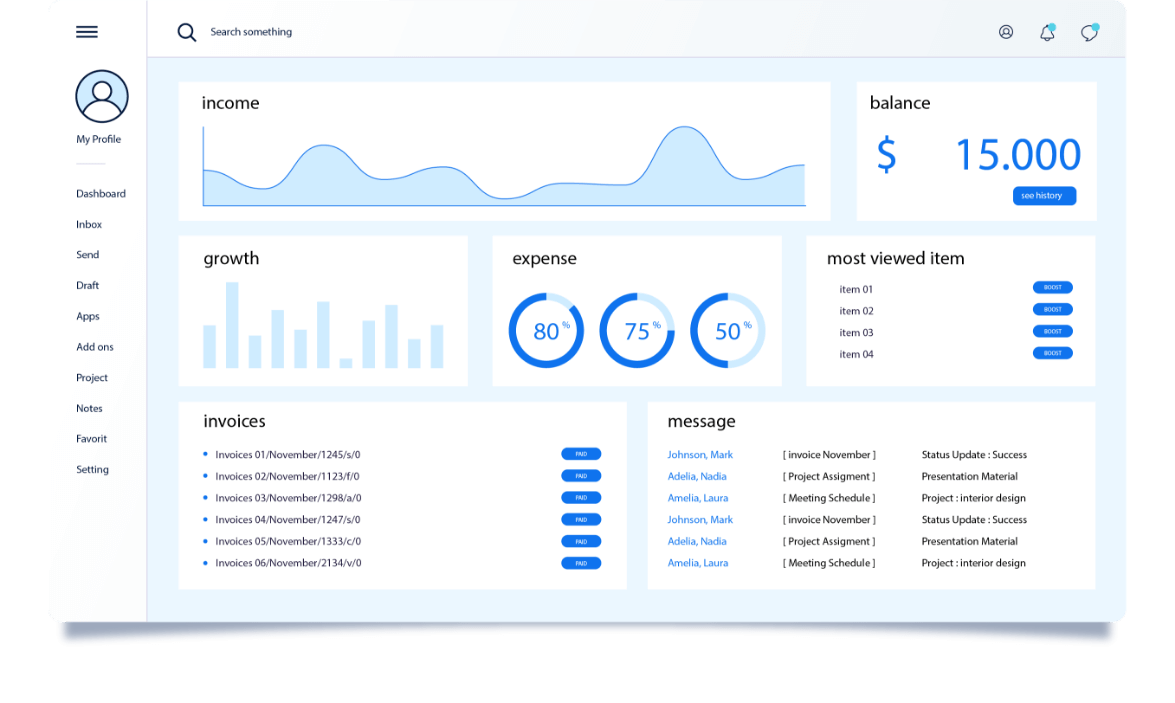Expand the Project sidebar entry

pyautogui.click(x=92, y=377)
